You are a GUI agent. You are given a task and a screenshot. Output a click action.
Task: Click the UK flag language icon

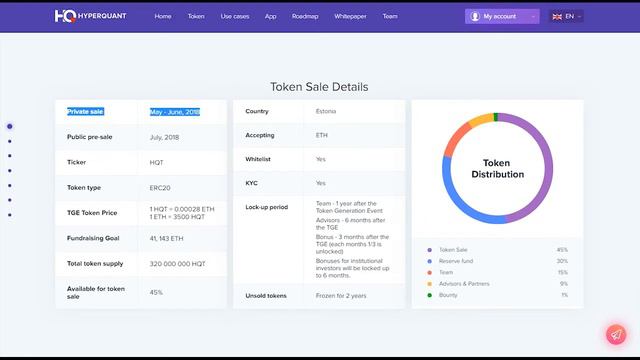[x=557, y=17]
